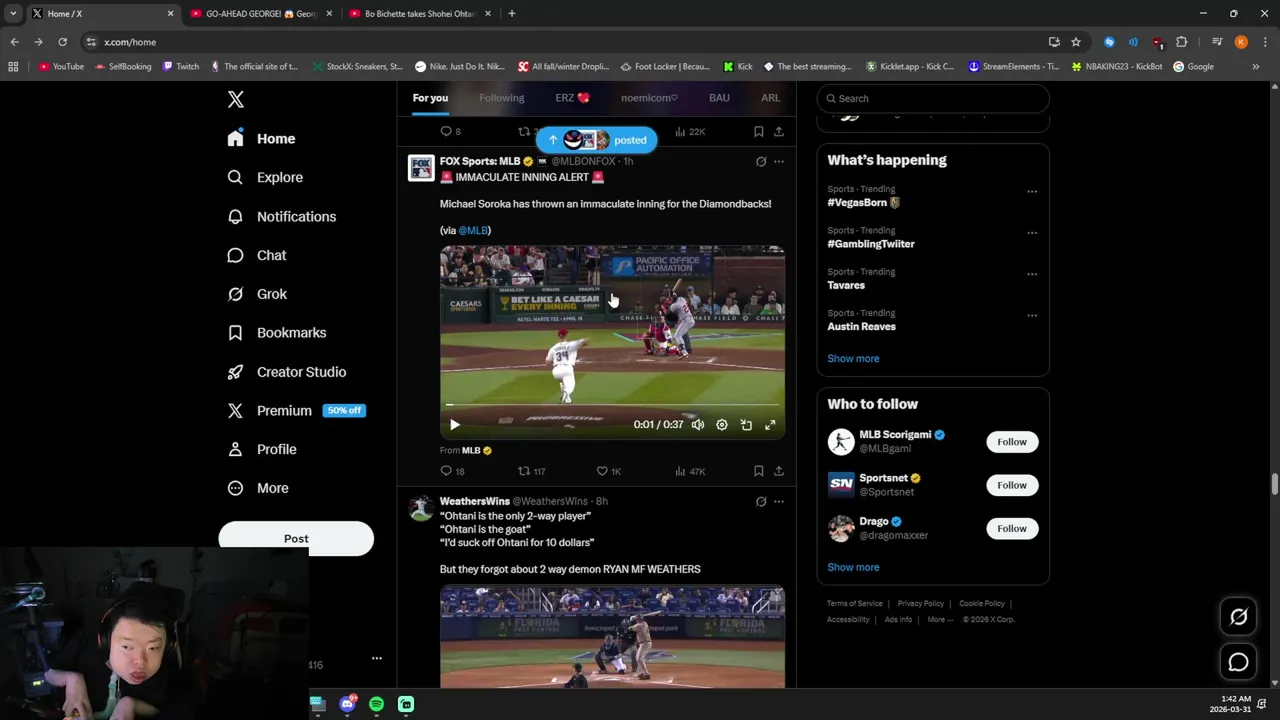Open Home from the sidebar
The width and height of the screenshot is (1280, 720).
[261, 139]
